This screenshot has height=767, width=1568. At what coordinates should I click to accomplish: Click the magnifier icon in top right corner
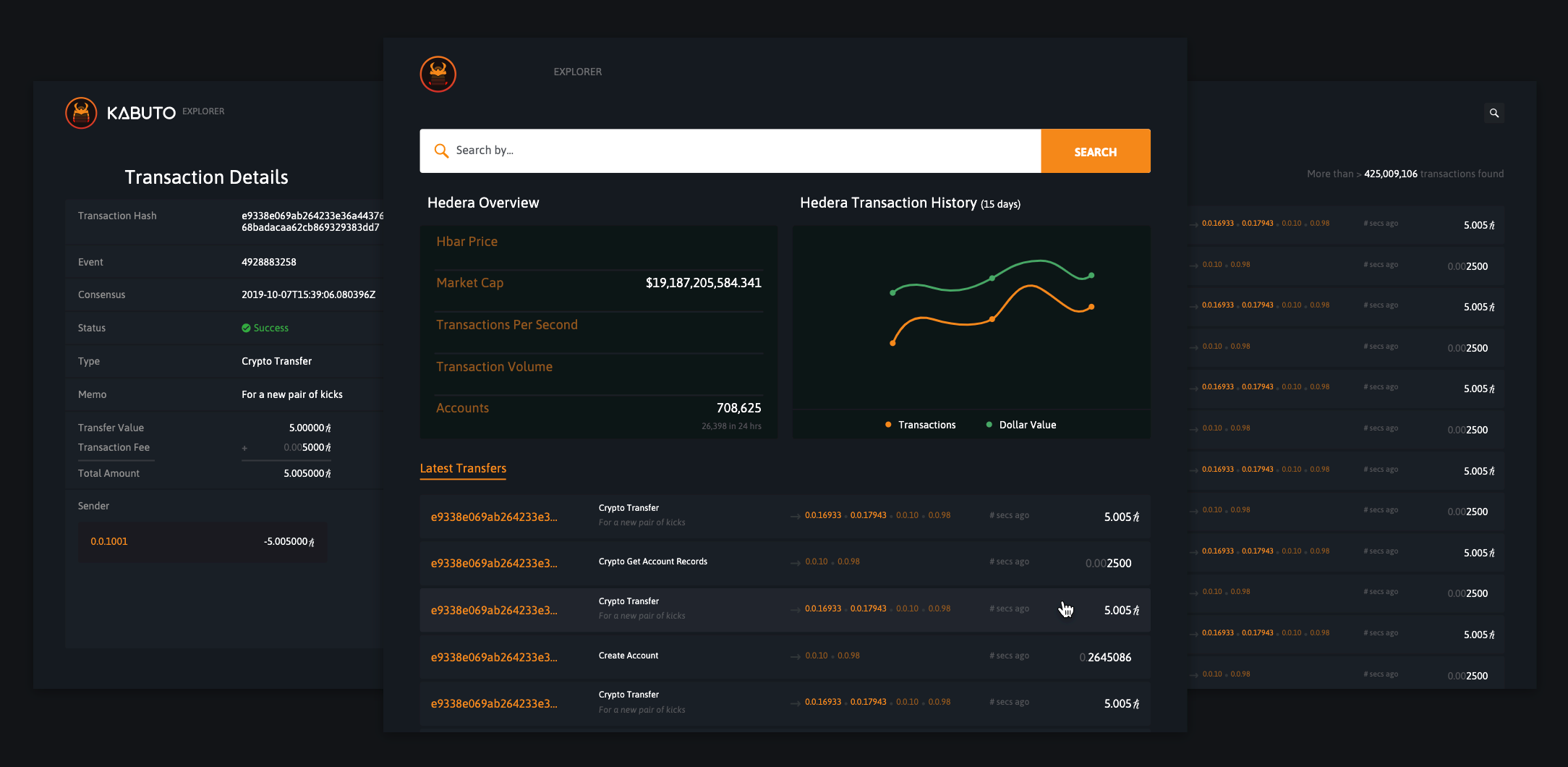(1494, 113)
